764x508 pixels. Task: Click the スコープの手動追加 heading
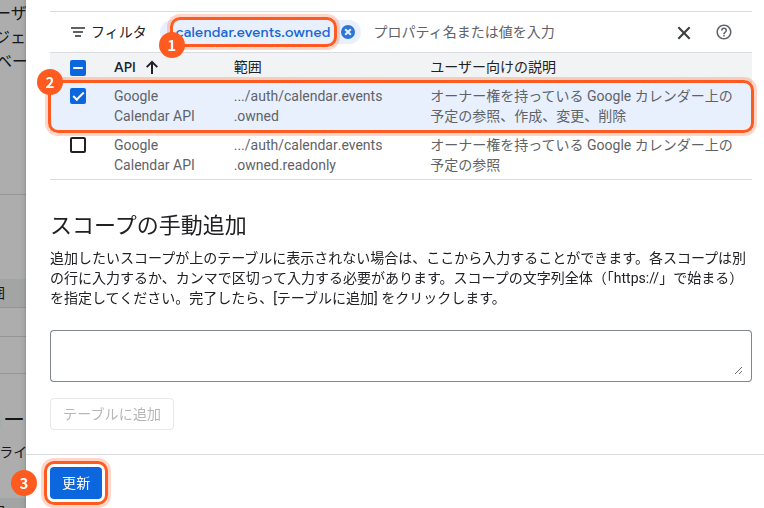(149, 226)
